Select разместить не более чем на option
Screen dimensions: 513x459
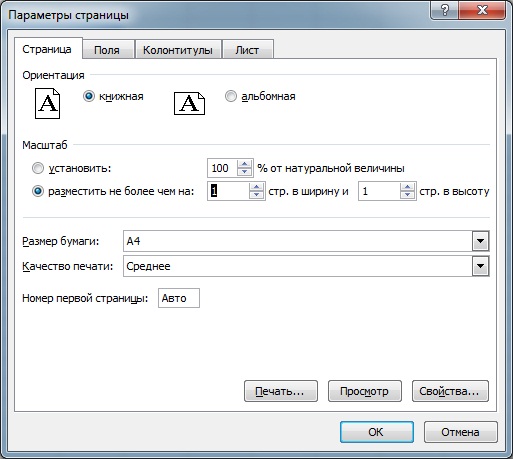tap(38, 191)
